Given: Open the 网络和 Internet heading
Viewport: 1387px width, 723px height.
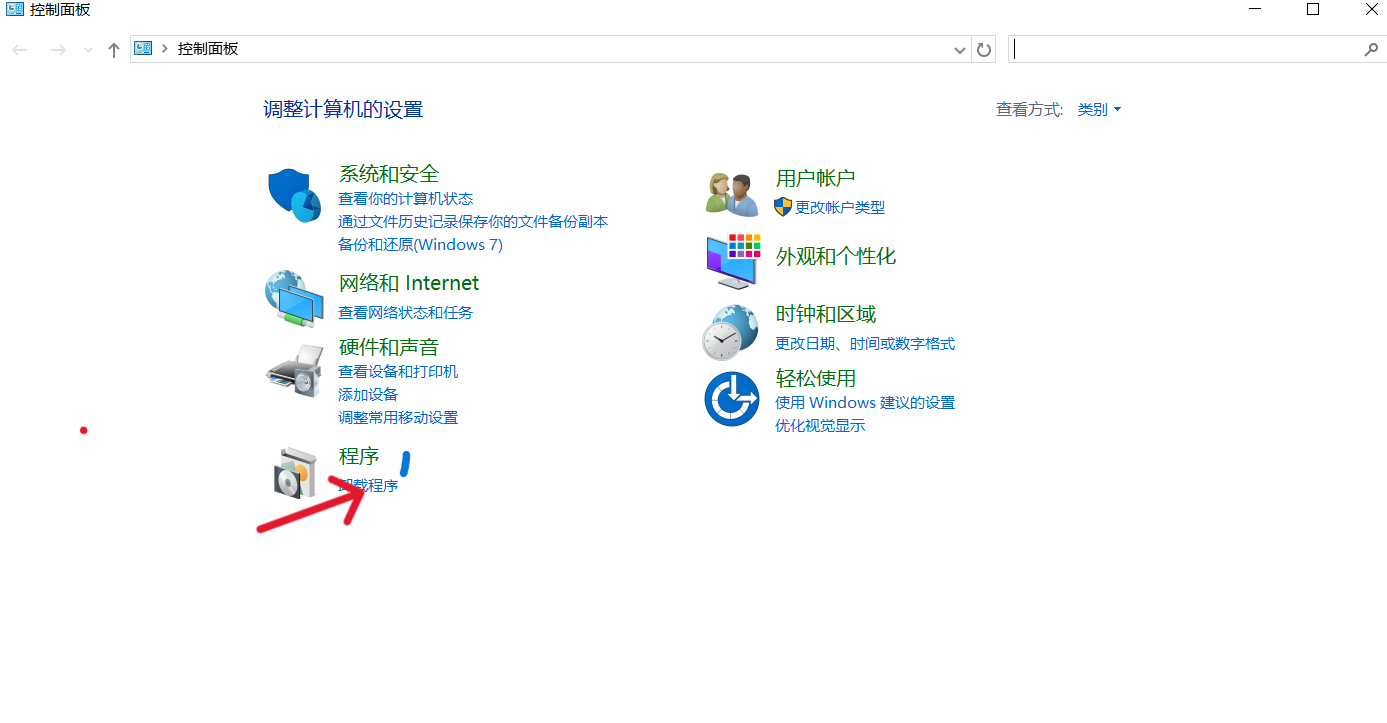Looking at the screenshot, I should (x=409, y=283).
